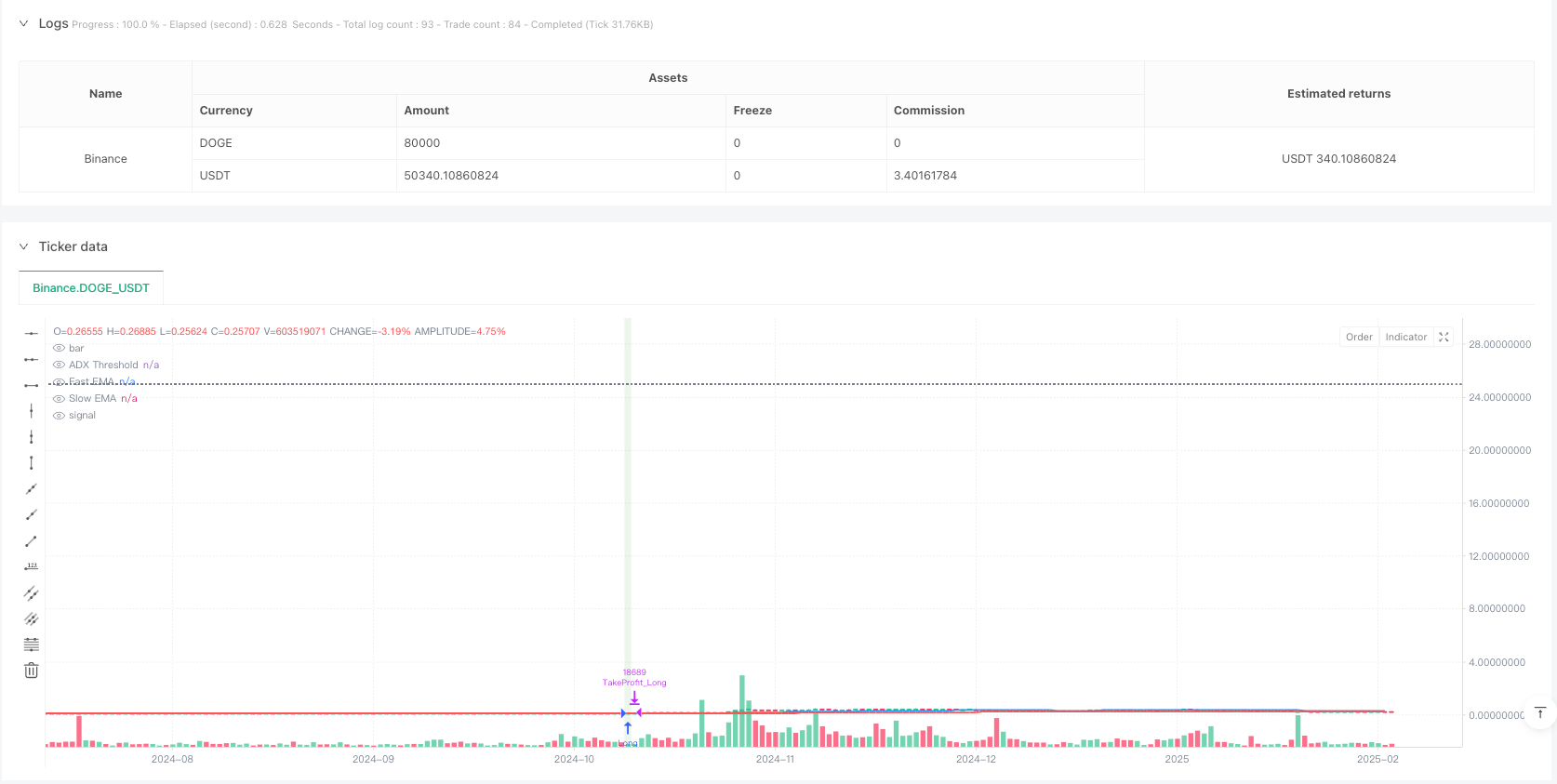Image resolution: width=1557 pixels, height=784 pixels.
Task: Collapse the Ticker data section
Action: point(23,246)
